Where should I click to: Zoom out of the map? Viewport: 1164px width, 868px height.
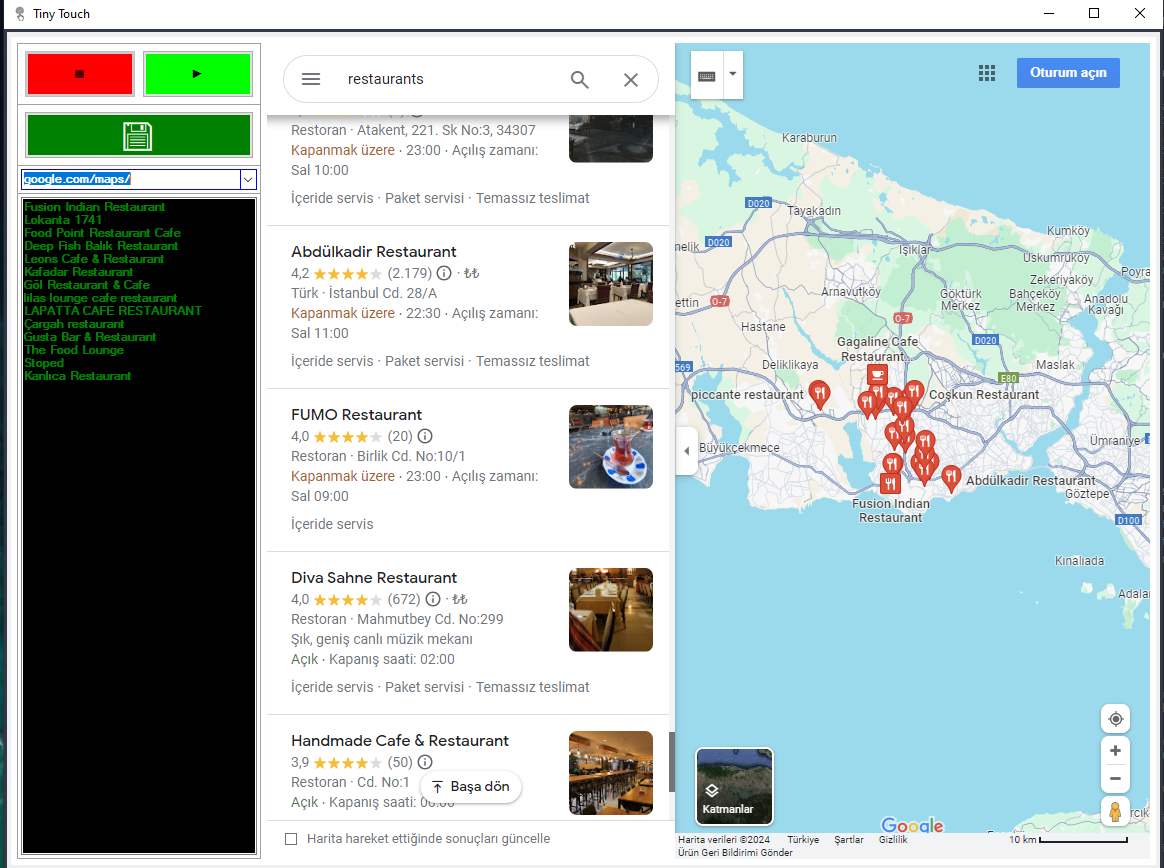1115,779
